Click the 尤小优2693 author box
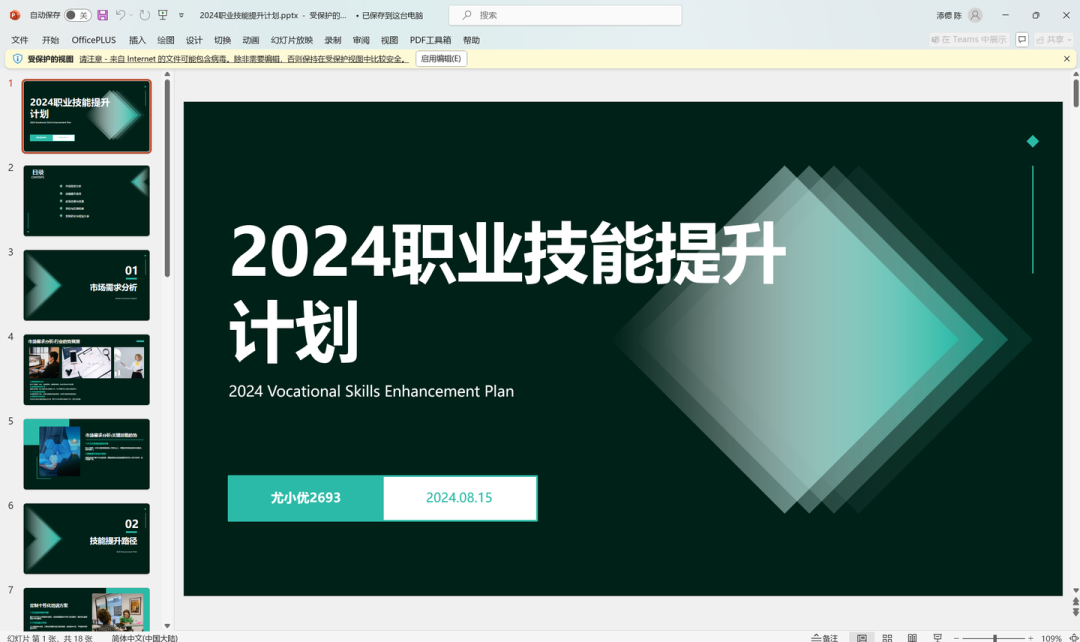The height and width of the screenshot is (642, 1080). pos(306,498)
